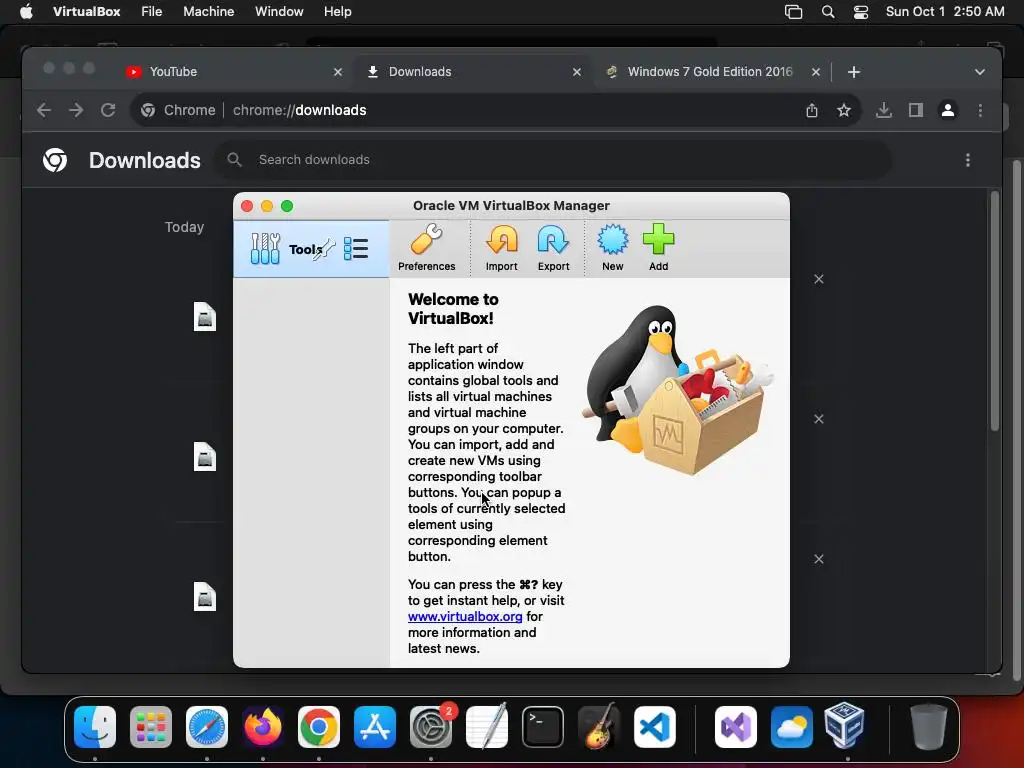Open App Store from the dock
This screenshot has width=1024, height=768.
(375, 727)
